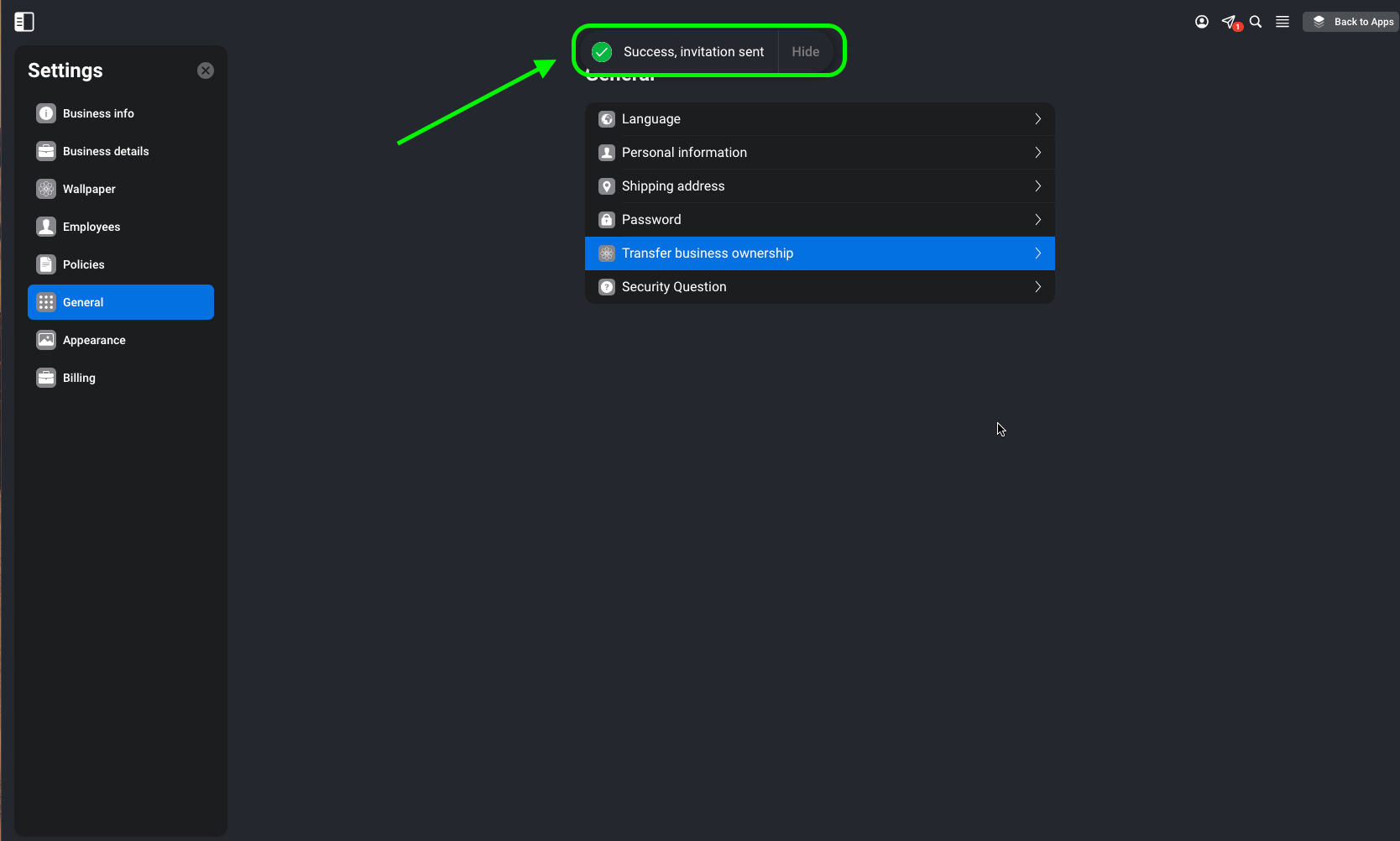Screen dimensions: 1400x841
Task: Open Security Question row
Action: 820,287
